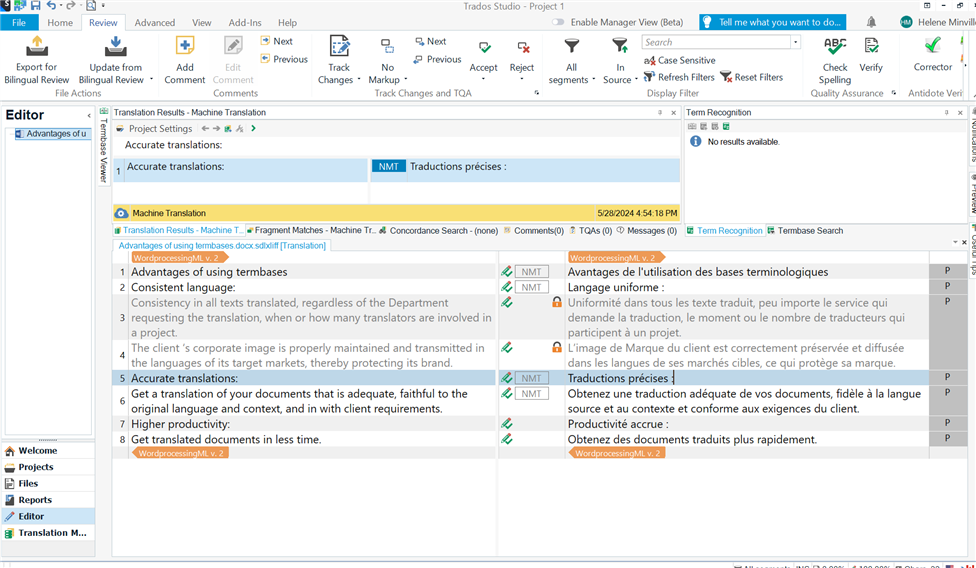Click Tell me what you want to do
The width and height of the screenshot is (976, 568).
tap(772, 22)
